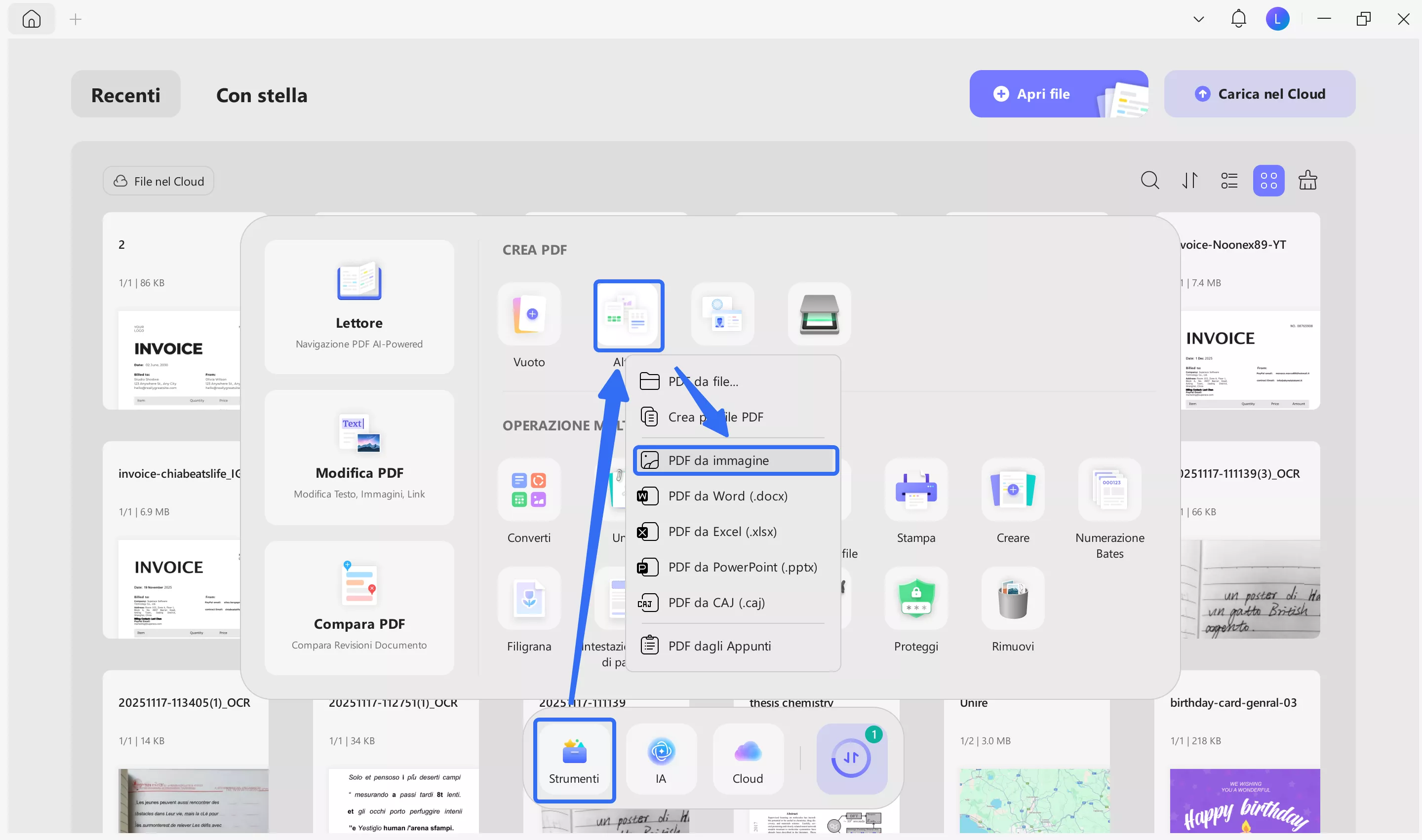Switch to Con stella tab

(x=262, y=95)
